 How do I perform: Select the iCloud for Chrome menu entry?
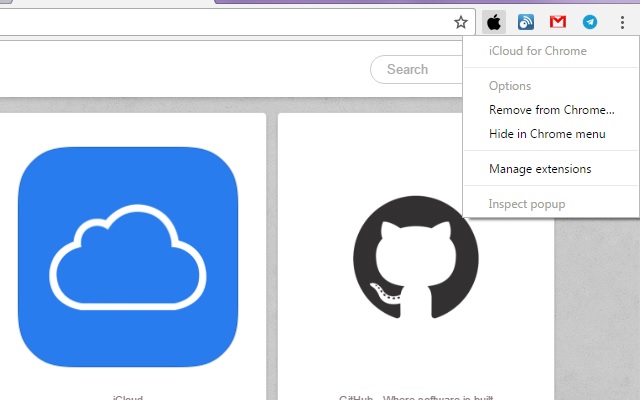click(x=551, y=51)
